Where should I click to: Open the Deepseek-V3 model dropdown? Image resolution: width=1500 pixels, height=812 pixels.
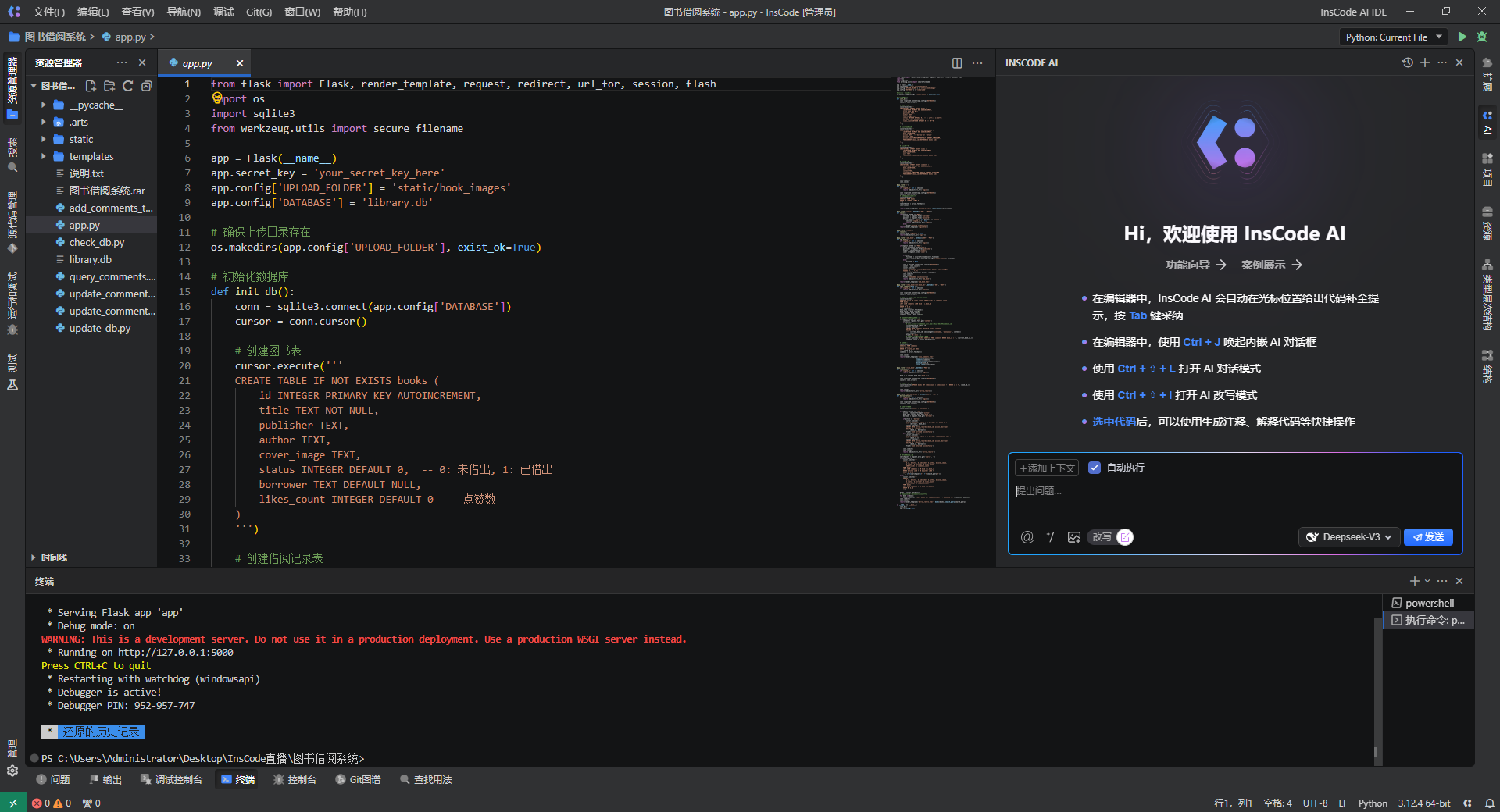[x=1349, y=537]
